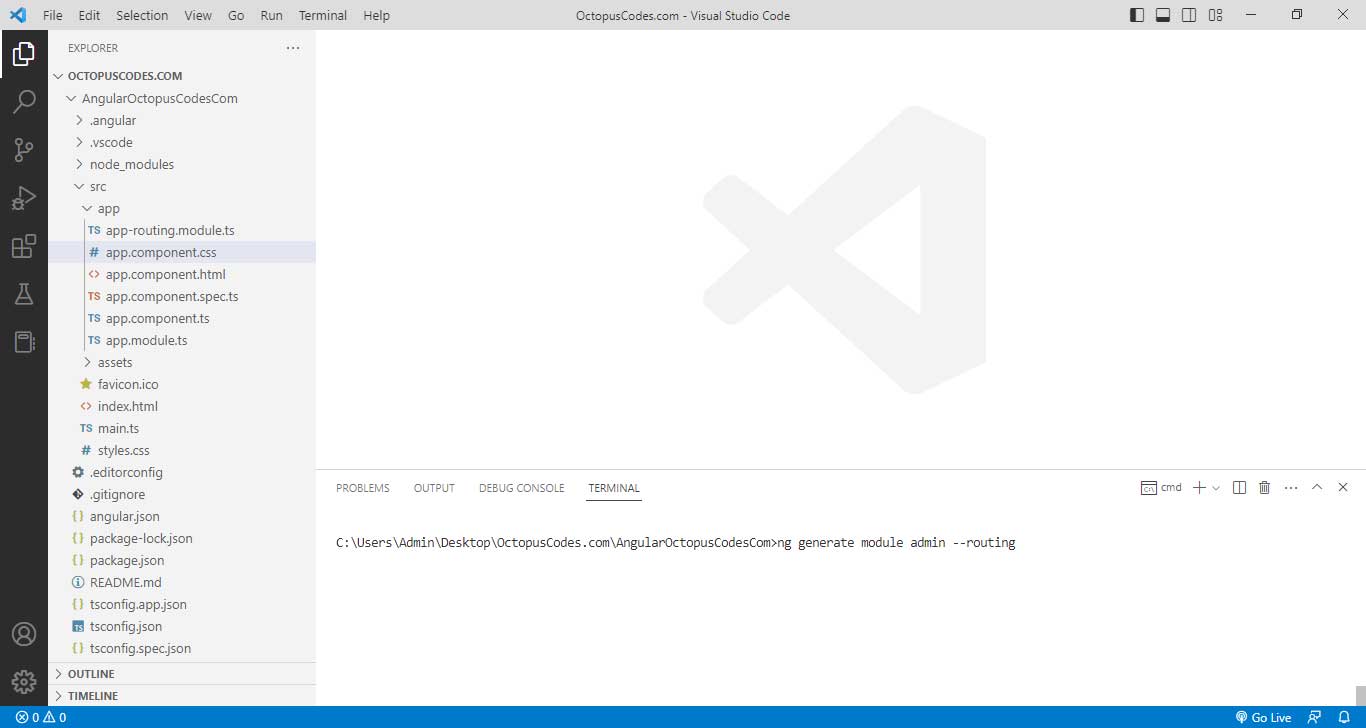The image size is (1366, 728).
Task: Click the Accounts icon in activity bar
Action: click(24, 634)
